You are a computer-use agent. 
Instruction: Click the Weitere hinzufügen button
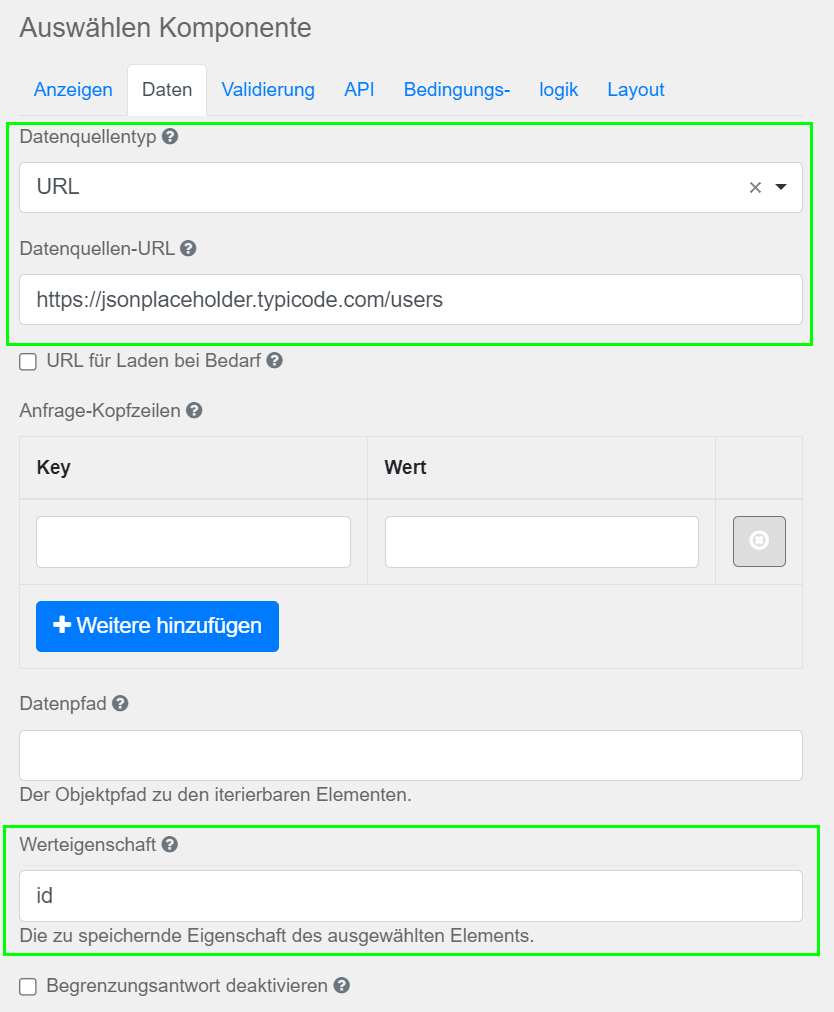pyautogui.click(x=158, y=626)
